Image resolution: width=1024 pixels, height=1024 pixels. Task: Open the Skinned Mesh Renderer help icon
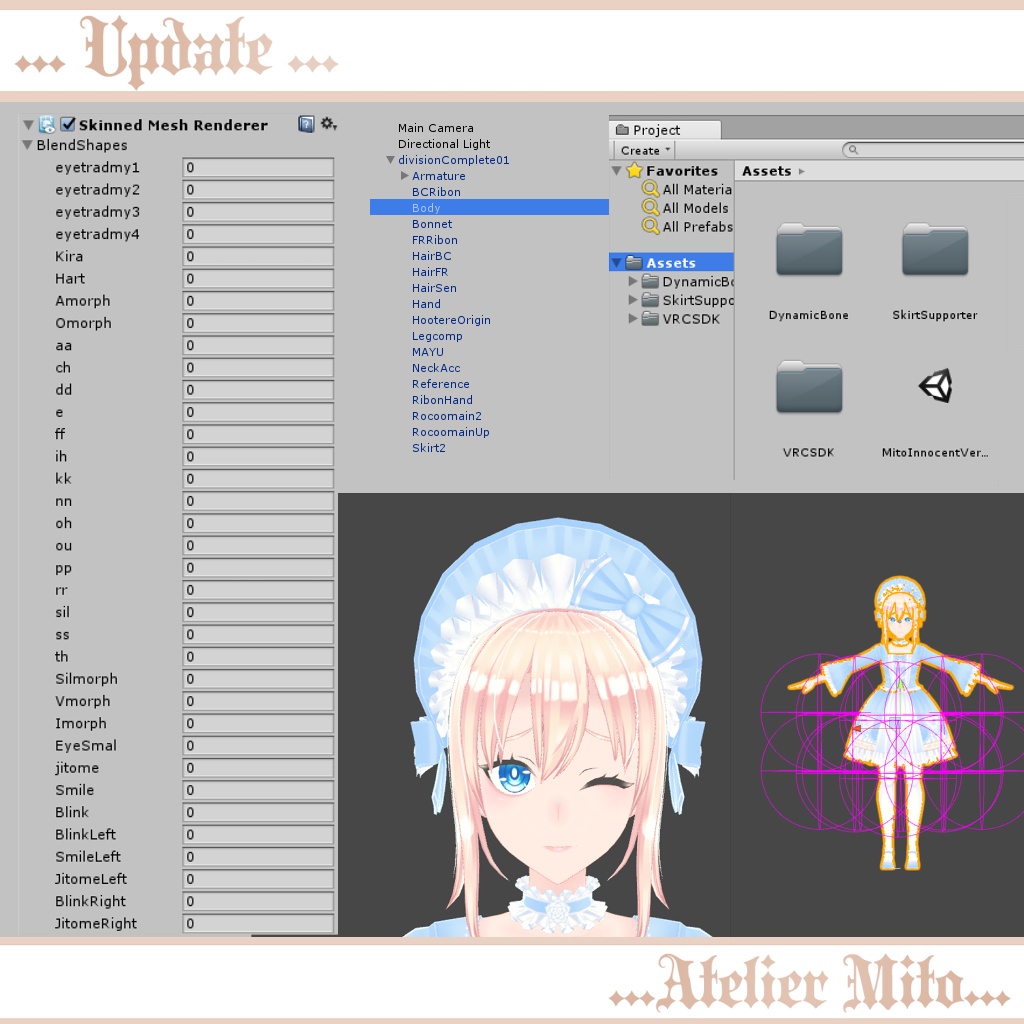[x=306, y=124]
